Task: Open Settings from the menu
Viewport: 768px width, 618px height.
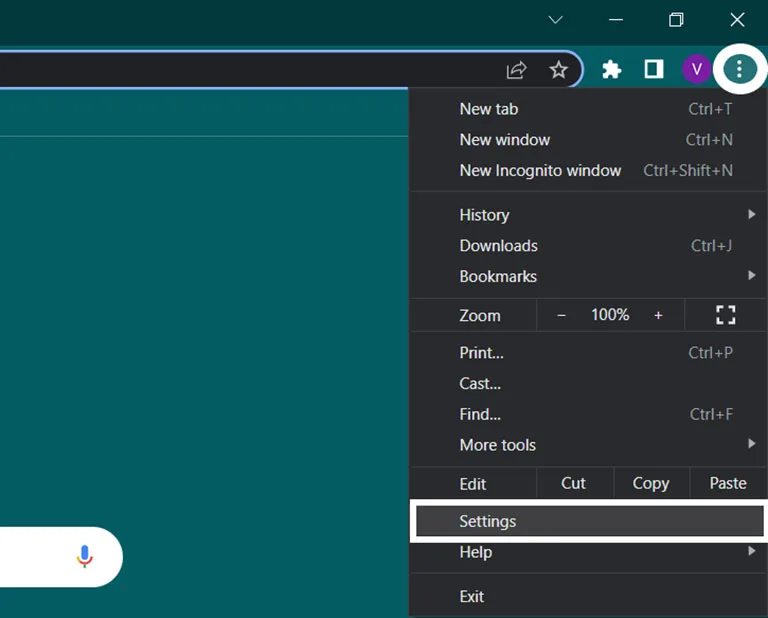Action: (x=589, y=521)
